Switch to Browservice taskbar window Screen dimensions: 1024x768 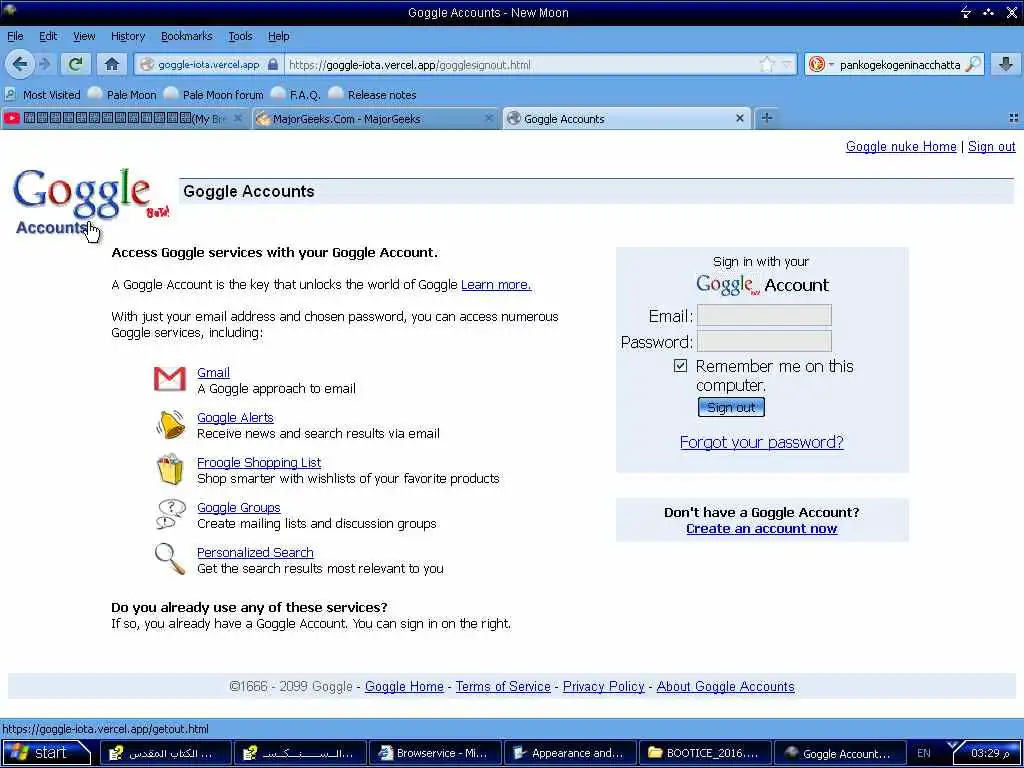tap(434, 753)
